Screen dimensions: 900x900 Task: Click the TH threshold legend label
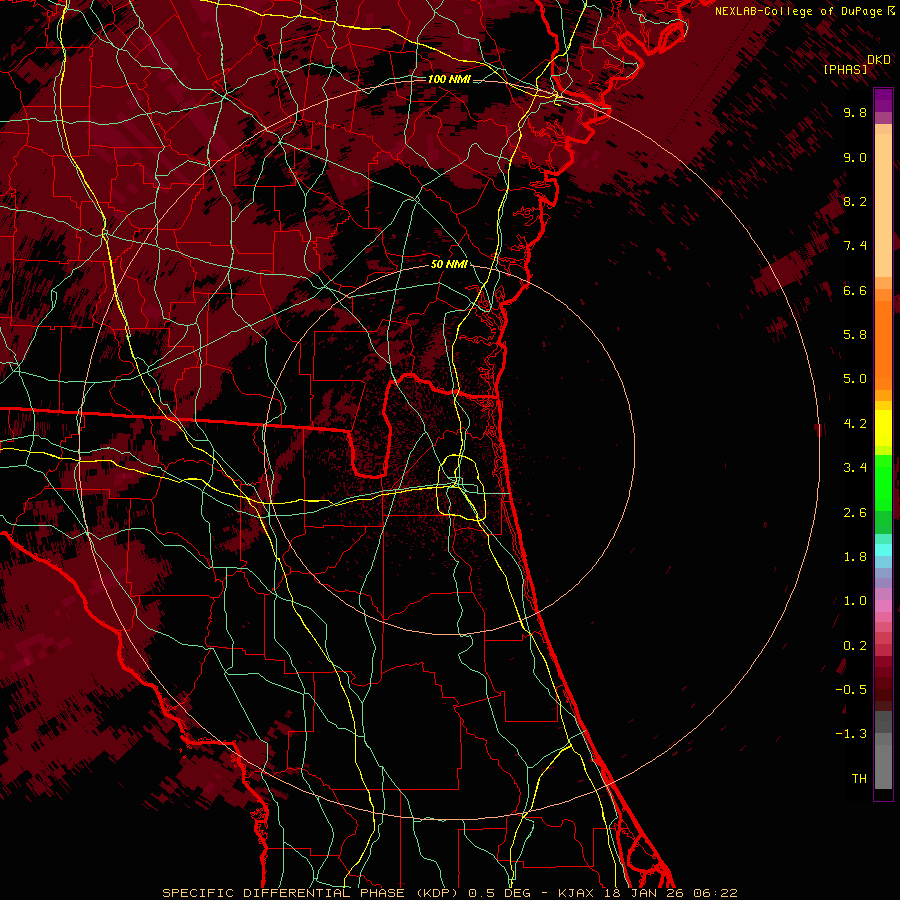[x=859, y=779]
